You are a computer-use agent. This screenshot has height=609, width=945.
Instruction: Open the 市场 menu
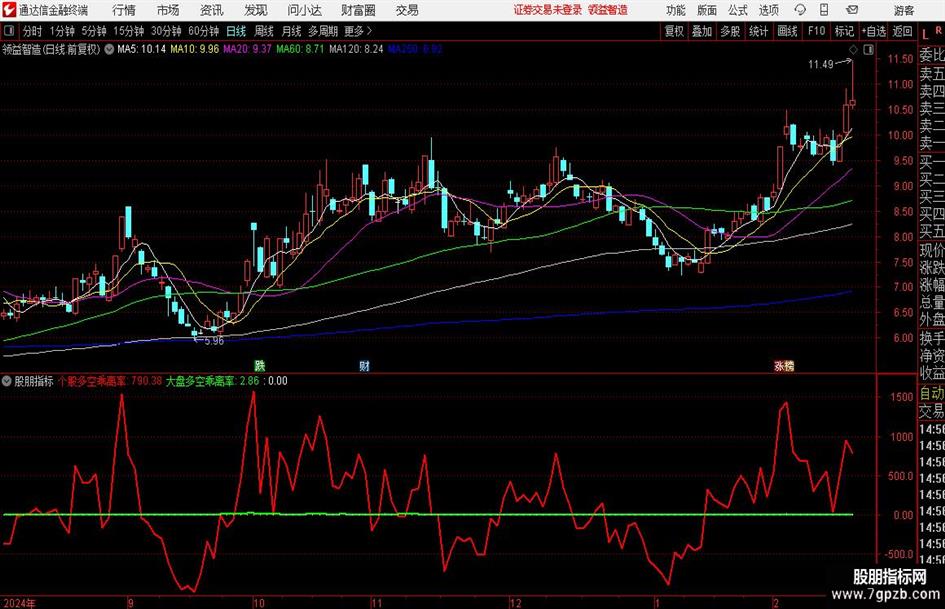click(168, 10)
